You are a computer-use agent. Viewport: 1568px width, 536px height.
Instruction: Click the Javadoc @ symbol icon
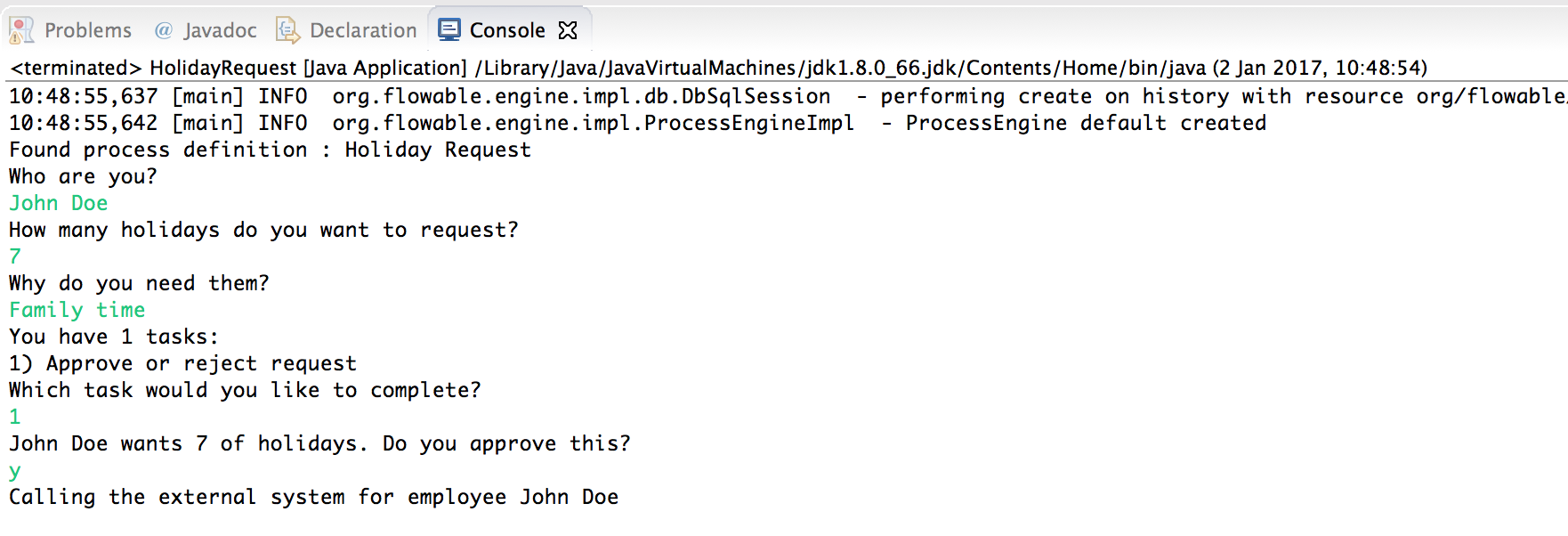163,28
